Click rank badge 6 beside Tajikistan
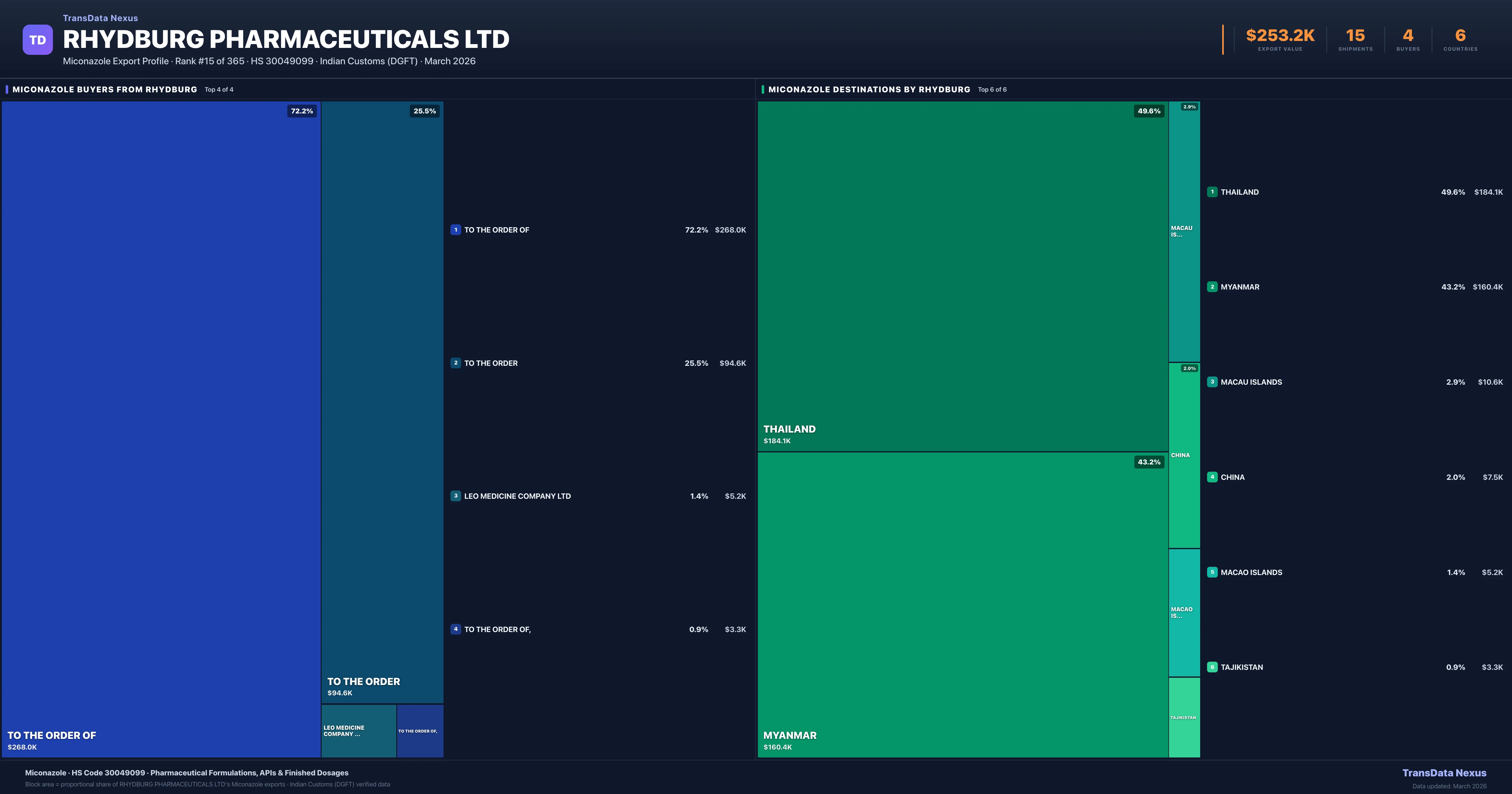Screen dimensions: 1512x794 tap(1212, 667)
